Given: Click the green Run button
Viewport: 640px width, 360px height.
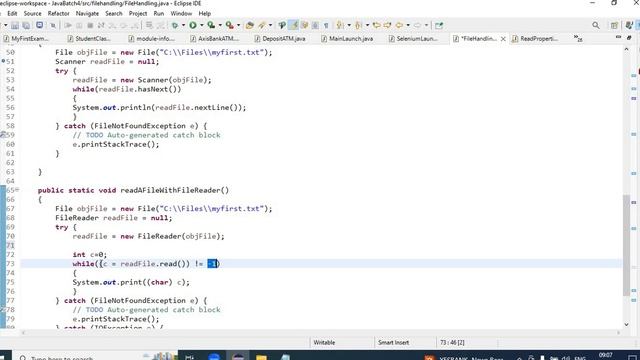Looking at the screenshot, I should (x=193, y=25).
